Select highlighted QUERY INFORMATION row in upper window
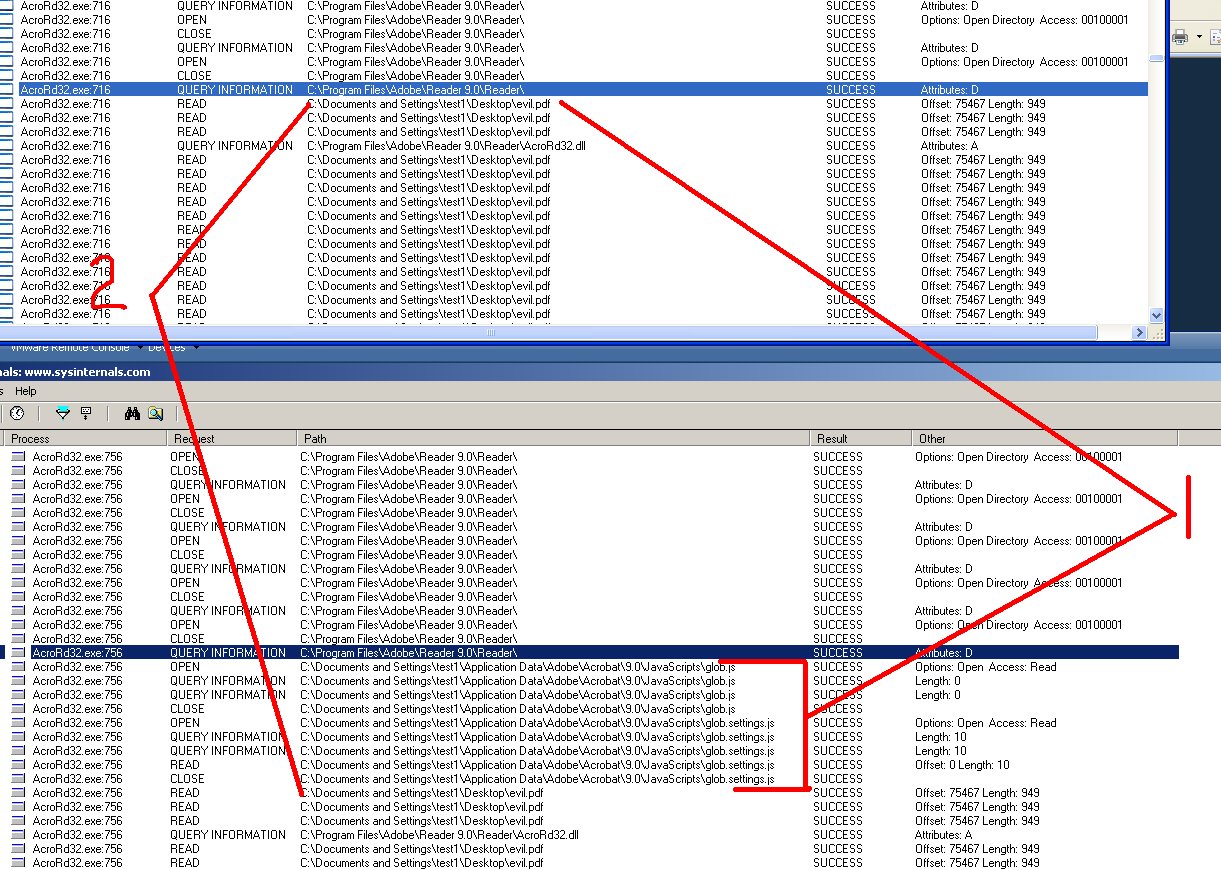The image size is (1221, 870). tap(574, 90)
